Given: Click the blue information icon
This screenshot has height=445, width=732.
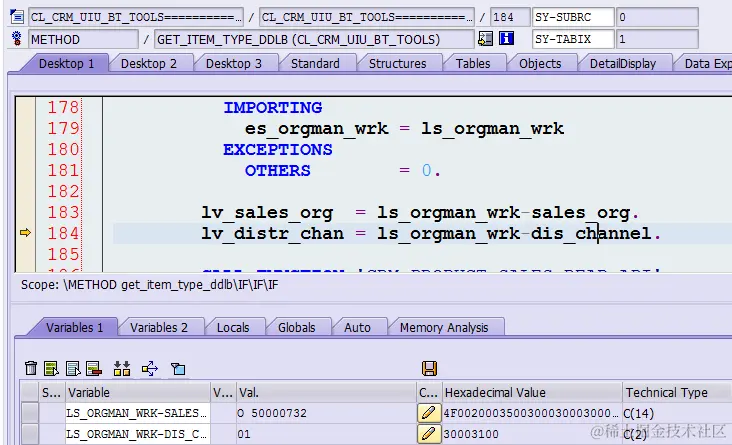Looking at the screenshot, I should [506, 38].
